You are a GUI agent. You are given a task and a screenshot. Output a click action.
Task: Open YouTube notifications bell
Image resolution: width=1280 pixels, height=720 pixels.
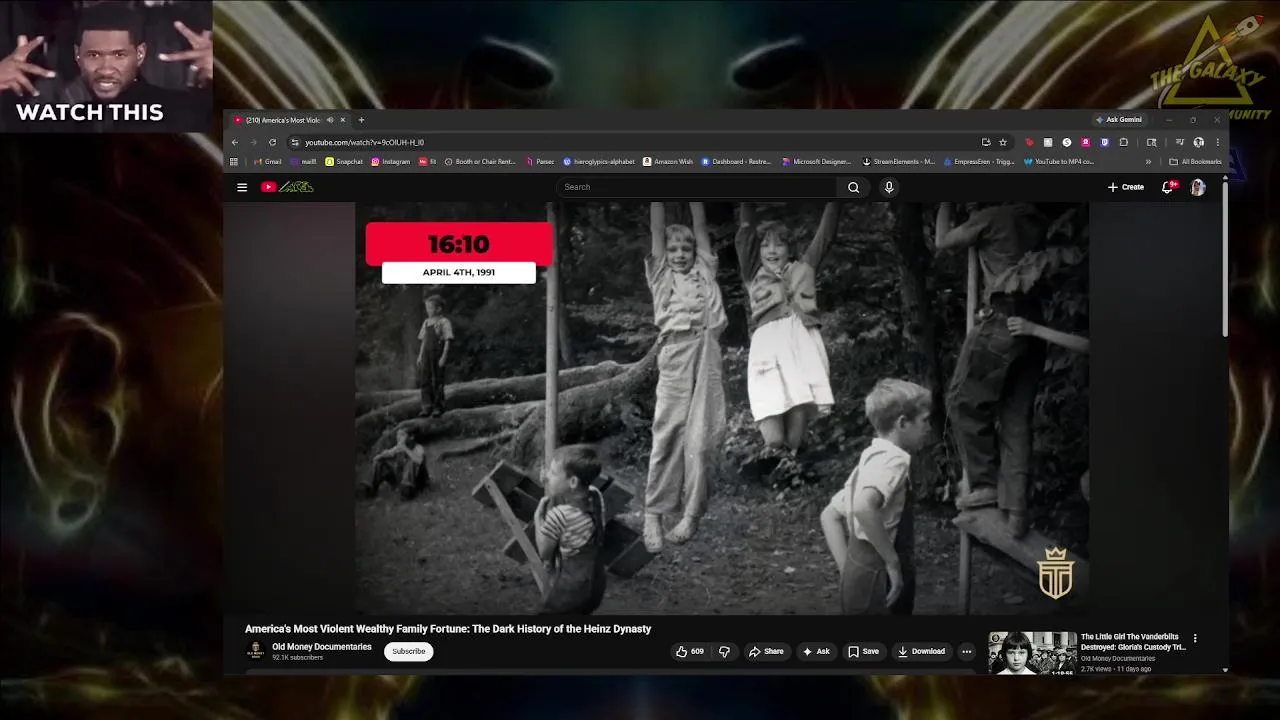(1167, 187)
